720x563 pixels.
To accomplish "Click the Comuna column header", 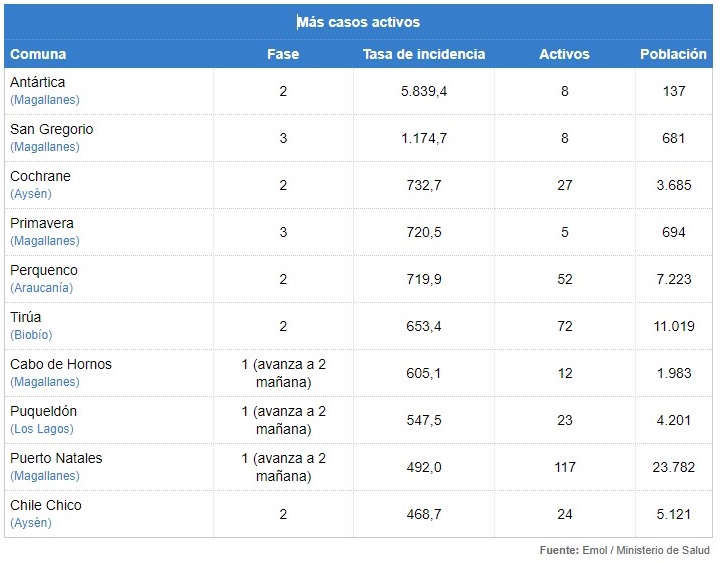I will click(x=38, y=54).
